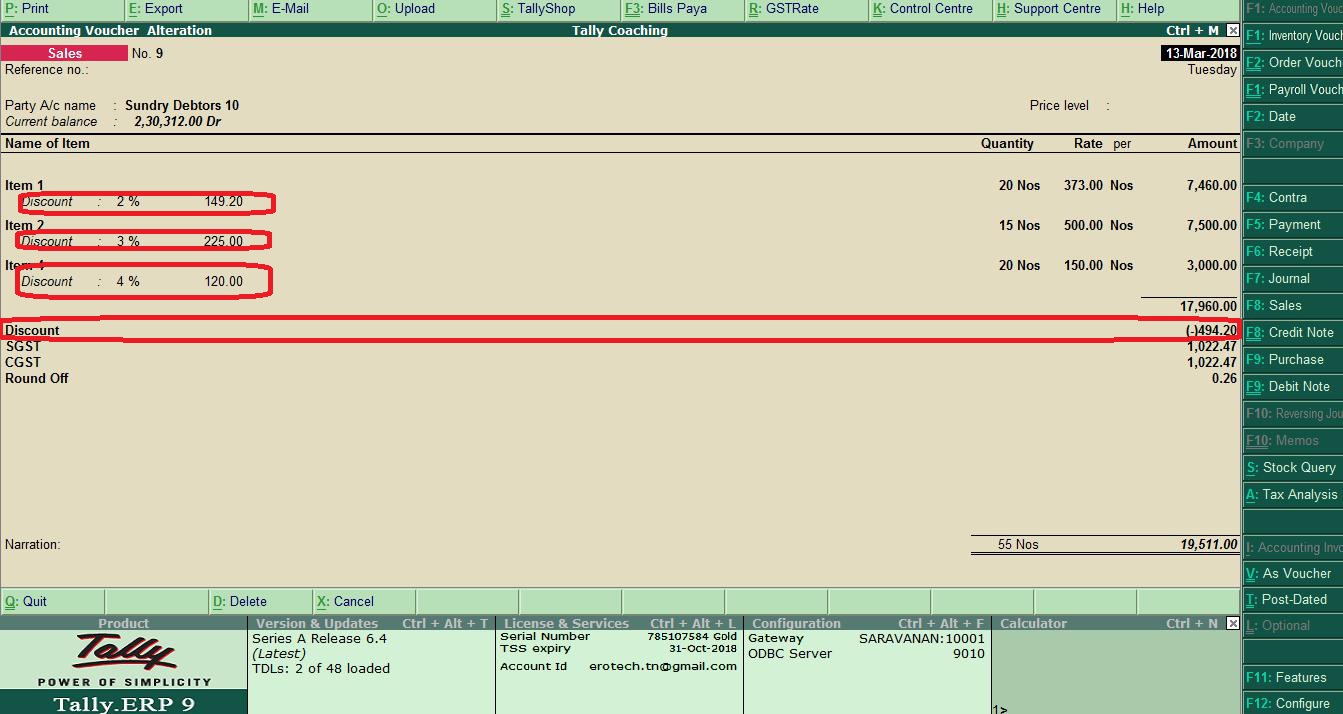Click amount 7,500.00

1212,225
